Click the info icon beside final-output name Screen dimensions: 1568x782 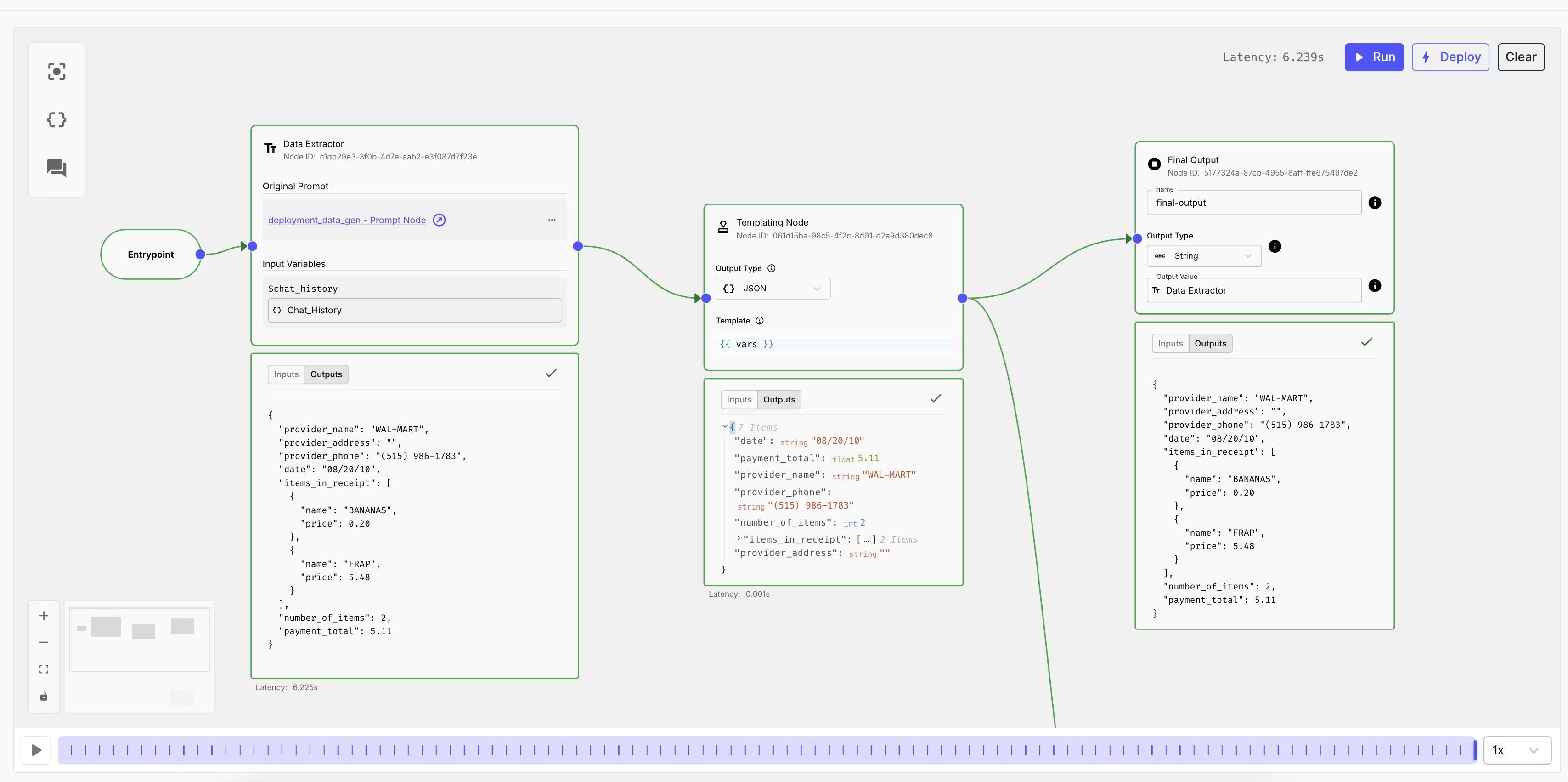pyautogui.click(x=1375, y=203)
